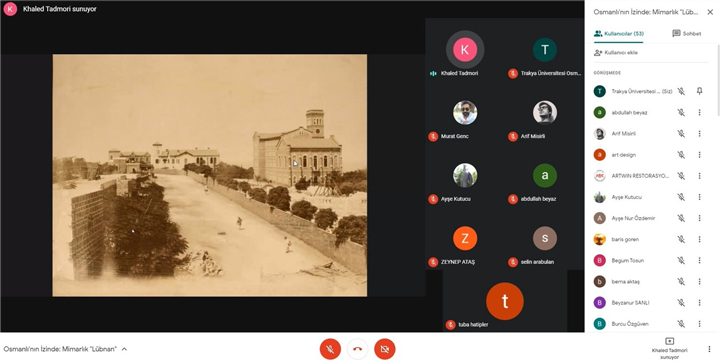Select Arif Misirli video tile photo
This screenshot has height=363, width=720.
[545, 112]
